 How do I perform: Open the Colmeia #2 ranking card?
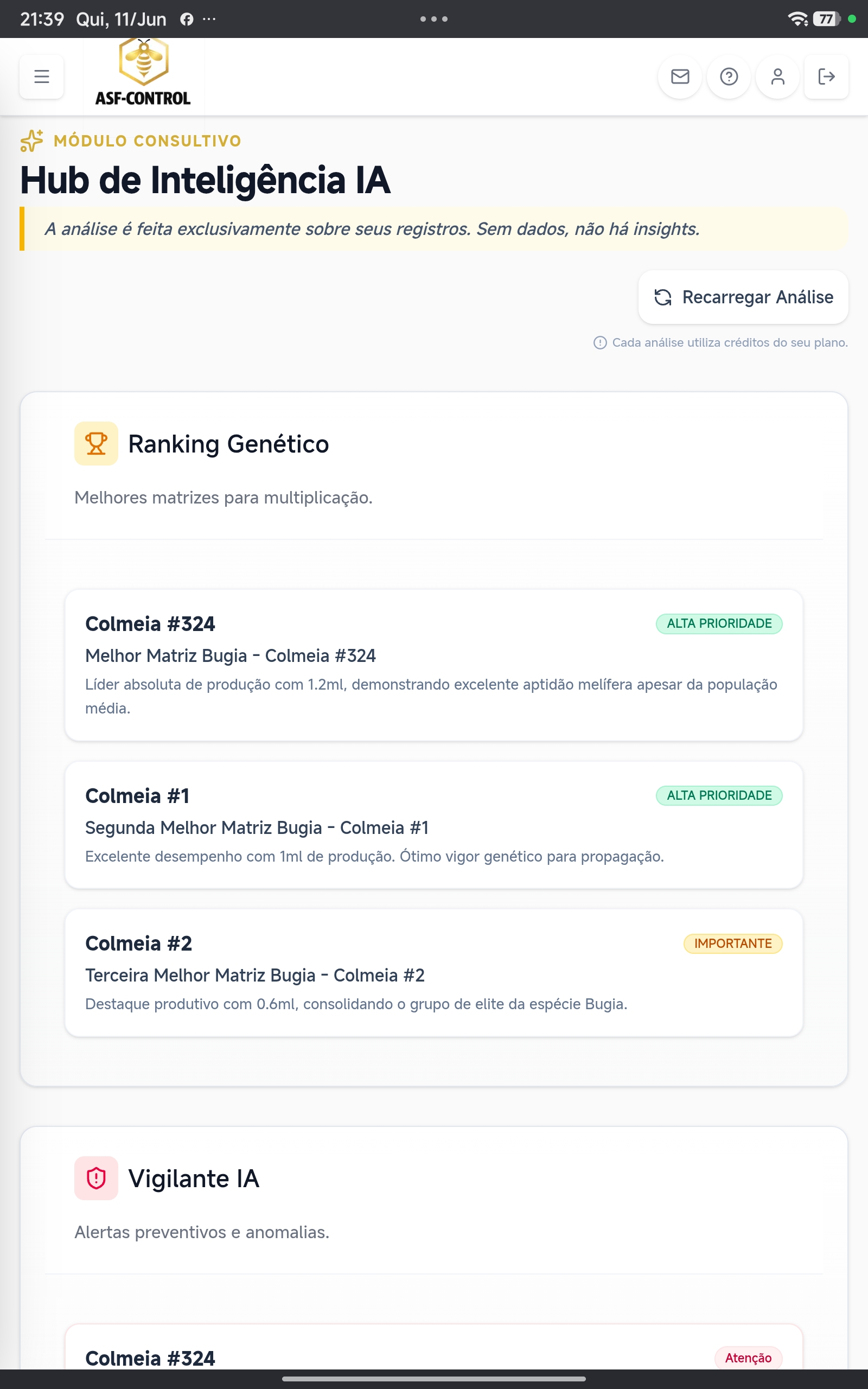434,973
